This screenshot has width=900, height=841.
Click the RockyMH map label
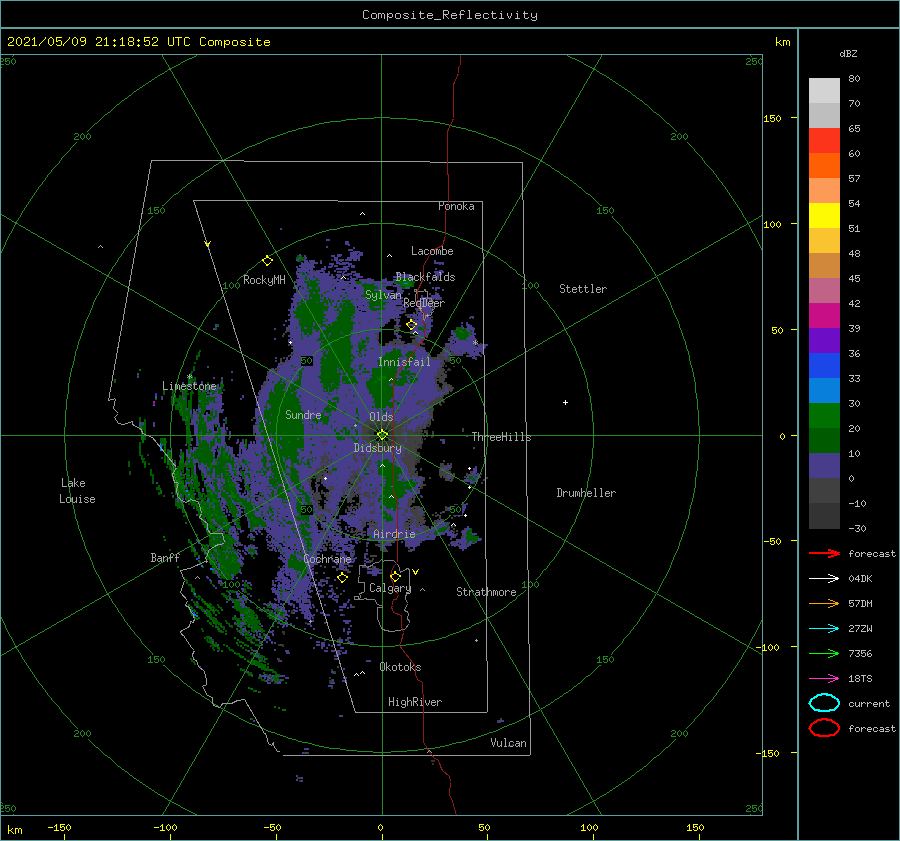pyautogui.click(x=264, y=280)
